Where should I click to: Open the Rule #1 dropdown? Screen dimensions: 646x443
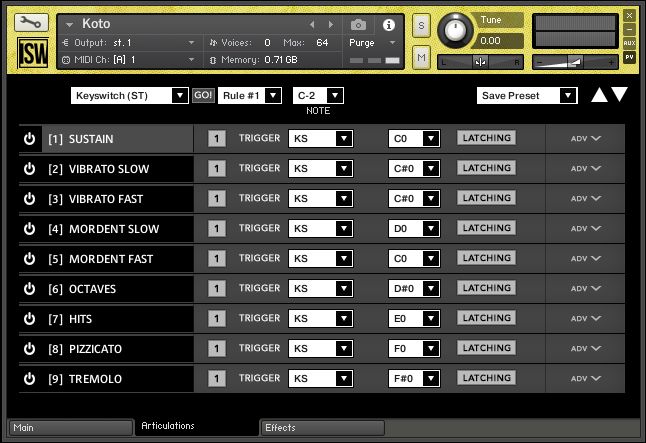coord(250,96)
